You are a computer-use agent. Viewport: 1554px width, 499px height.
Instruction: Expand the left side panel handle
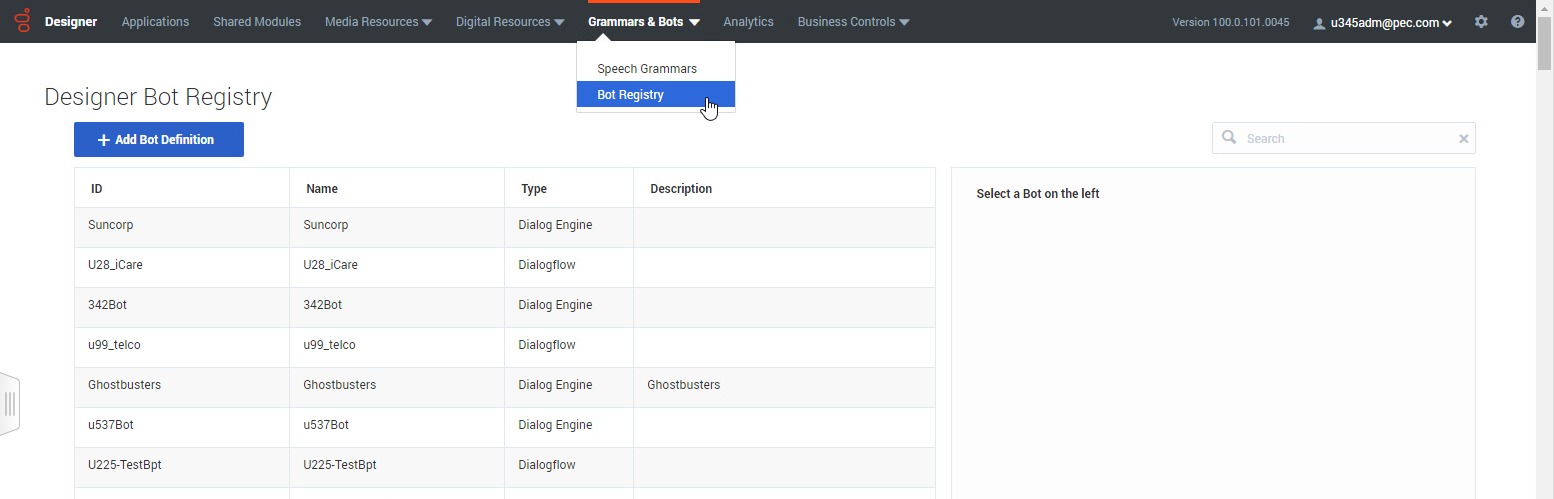(10, 404)
